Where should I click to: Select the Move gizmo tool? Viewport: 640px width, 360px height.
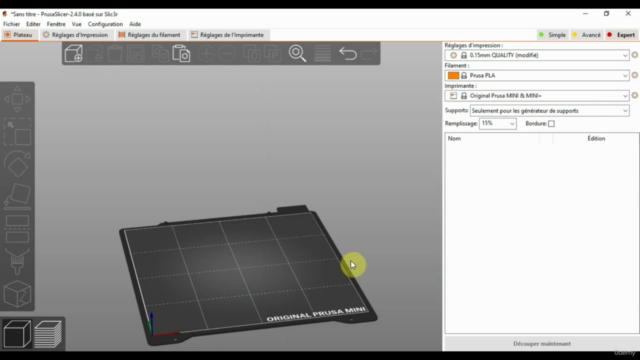[17, 99]
